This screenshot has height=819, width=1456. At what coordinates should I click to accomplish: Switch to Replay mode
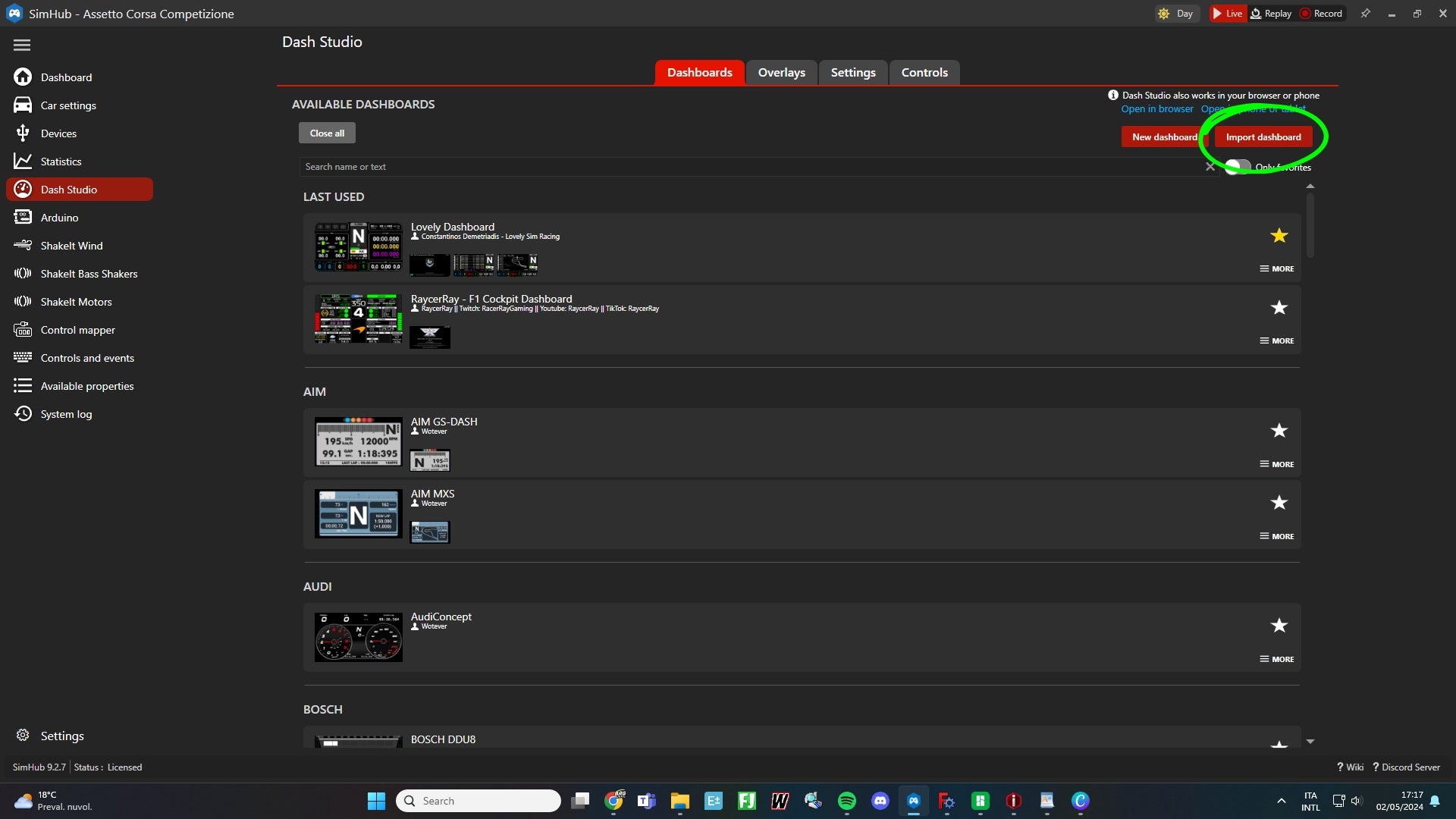pyautogui.click(x=1271, y=14)
